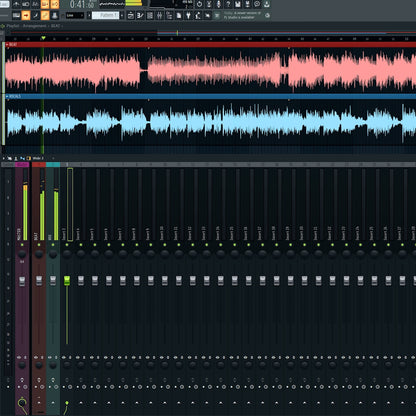Click the green playhead marker on timeline
Screen dimensions: 416x416
click(x=43, y=38)
